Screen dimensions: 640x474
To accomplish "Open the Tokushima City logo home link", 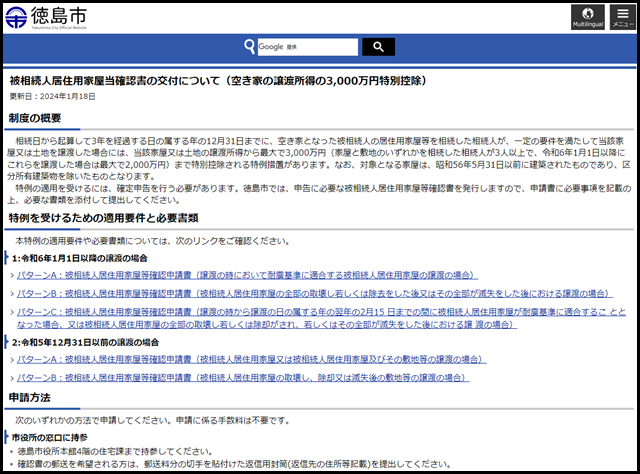I will pyautogui.click(x=46, y=18).
